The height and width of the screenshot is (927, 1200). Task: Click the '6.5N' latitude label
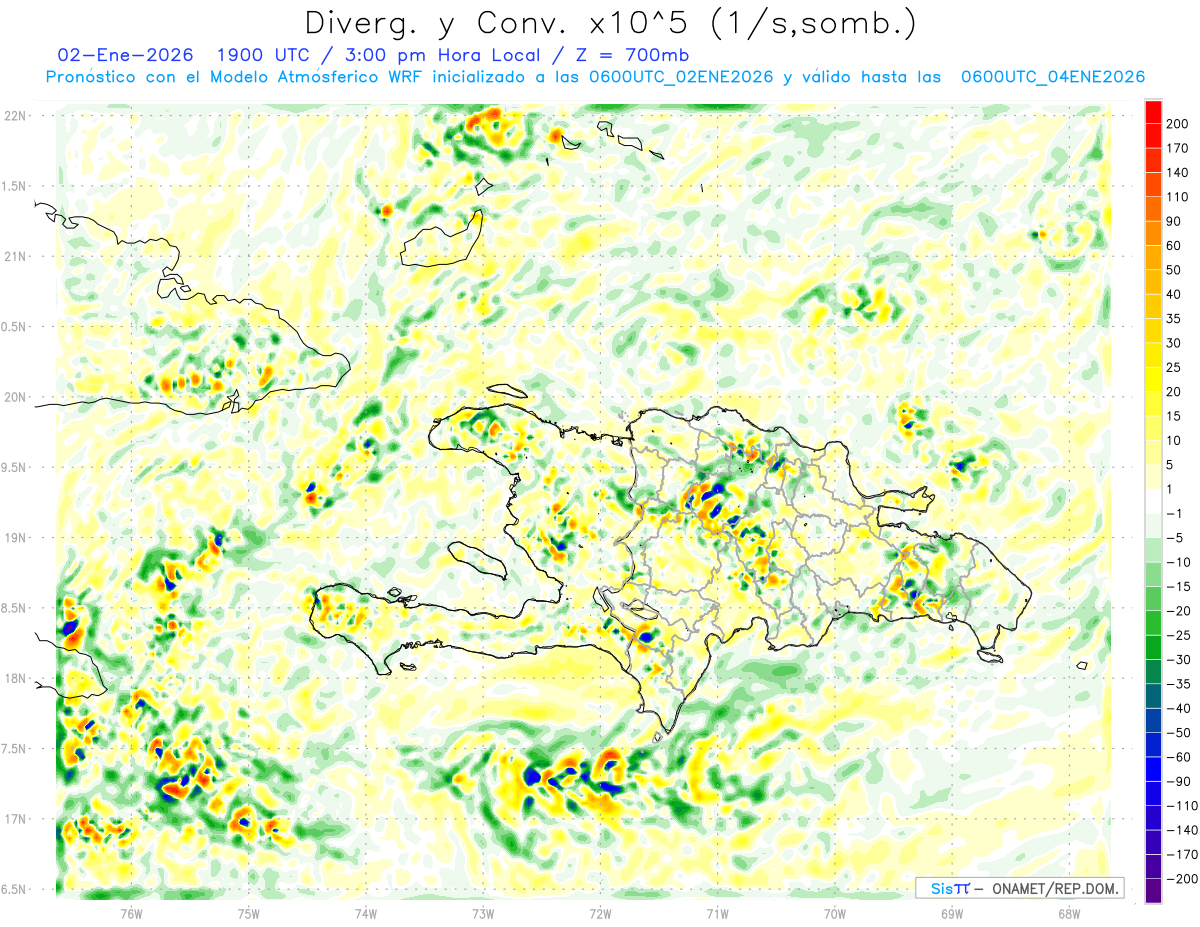click(15, 889)
